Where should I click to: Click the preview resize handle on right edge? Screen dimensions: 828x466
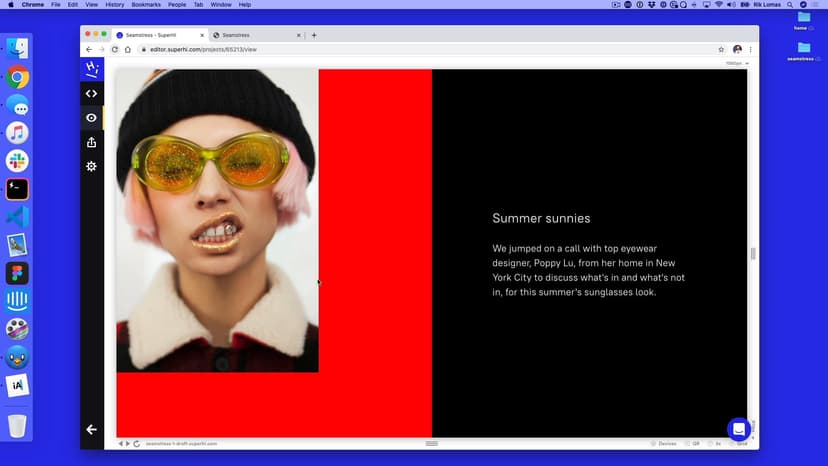[752, 254]
